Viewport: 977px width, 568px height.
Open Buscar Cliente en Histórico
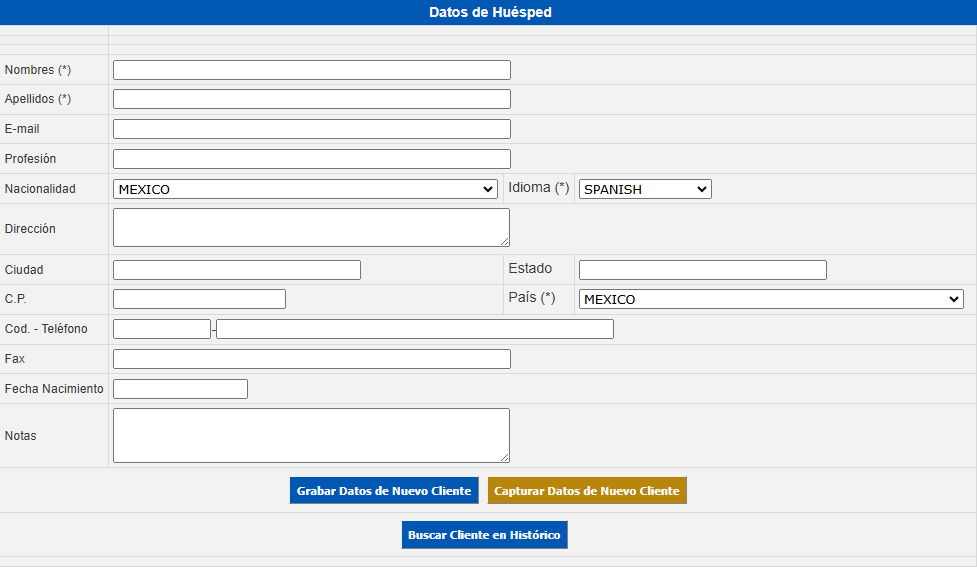[x=485, y=535]
